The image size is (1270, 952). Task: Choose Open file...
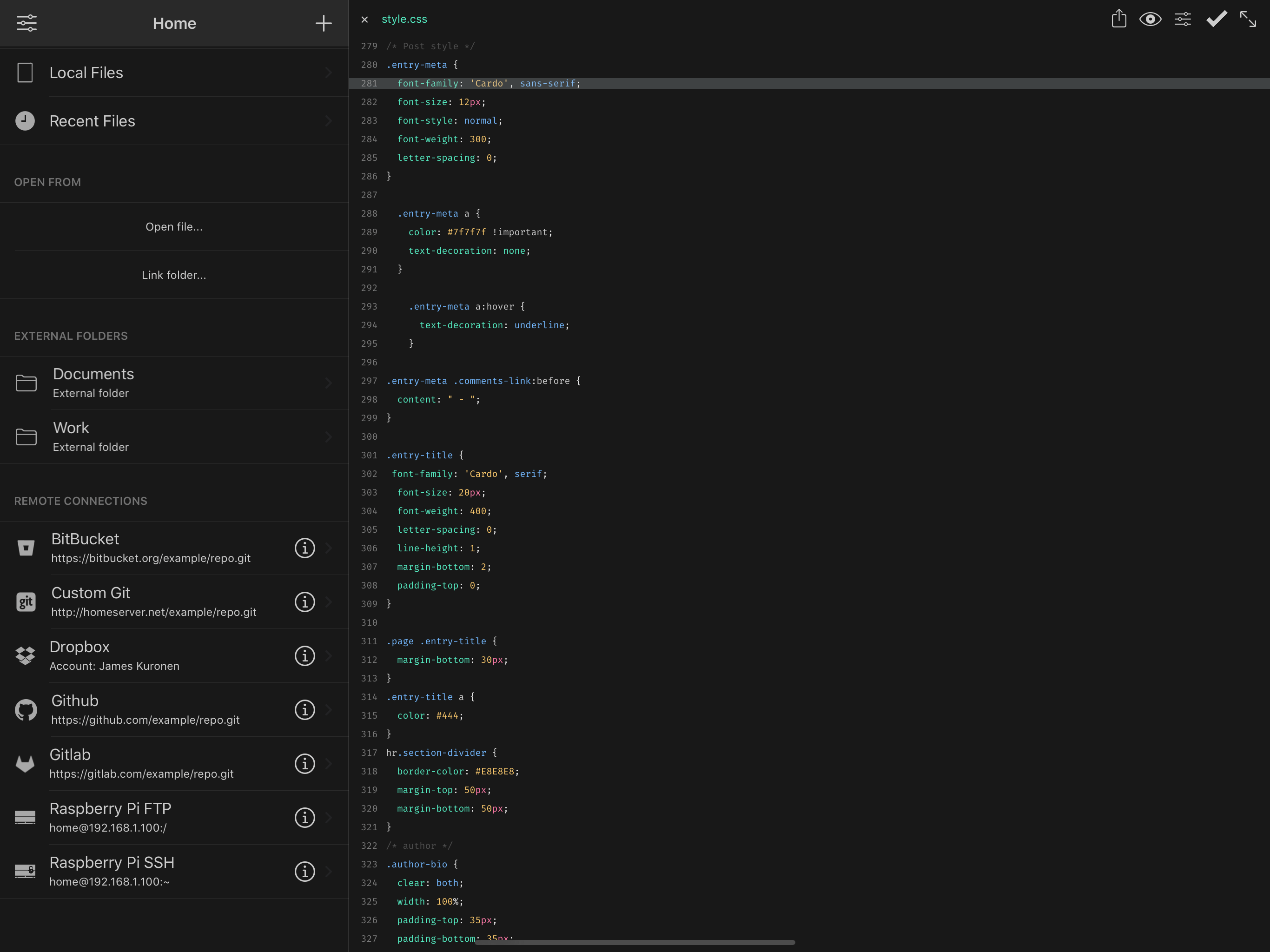pos(174,227)
